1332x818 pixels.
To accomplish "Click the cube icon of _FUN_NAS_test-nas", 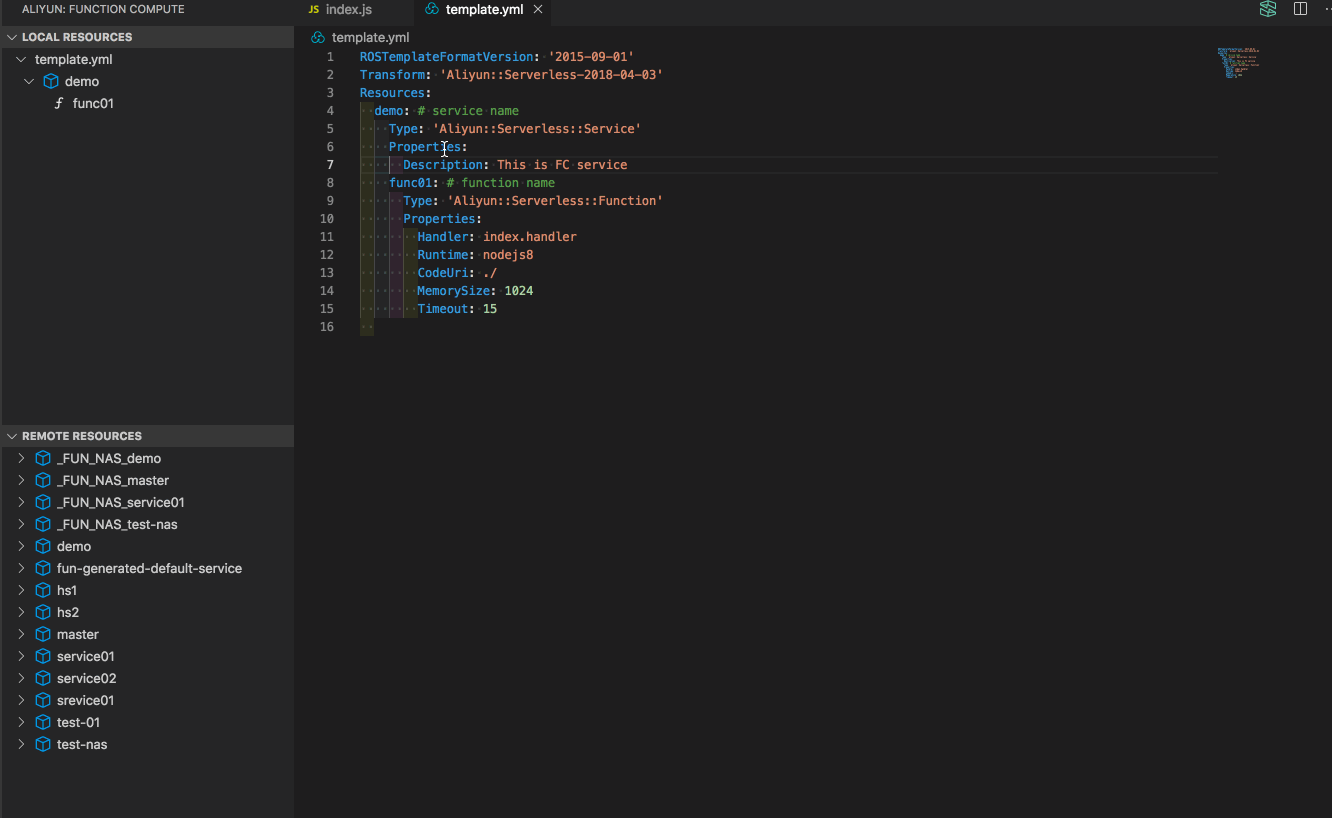I will point(43,524).
